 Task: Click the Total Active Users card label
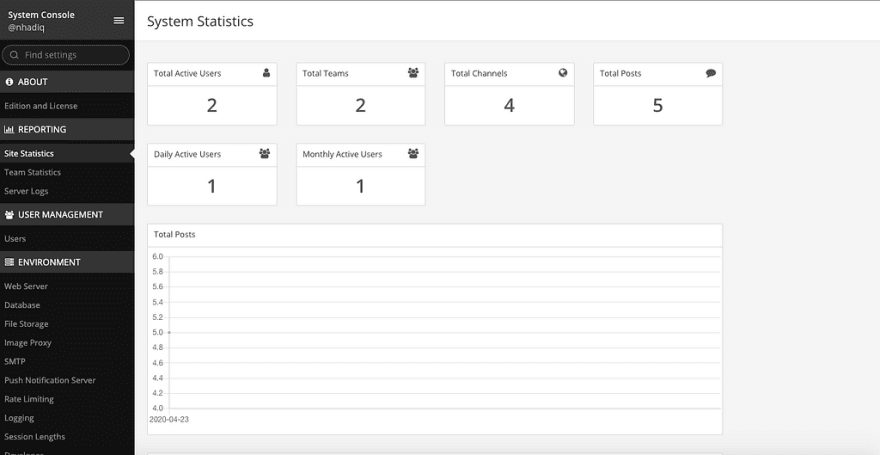point(187,73)
